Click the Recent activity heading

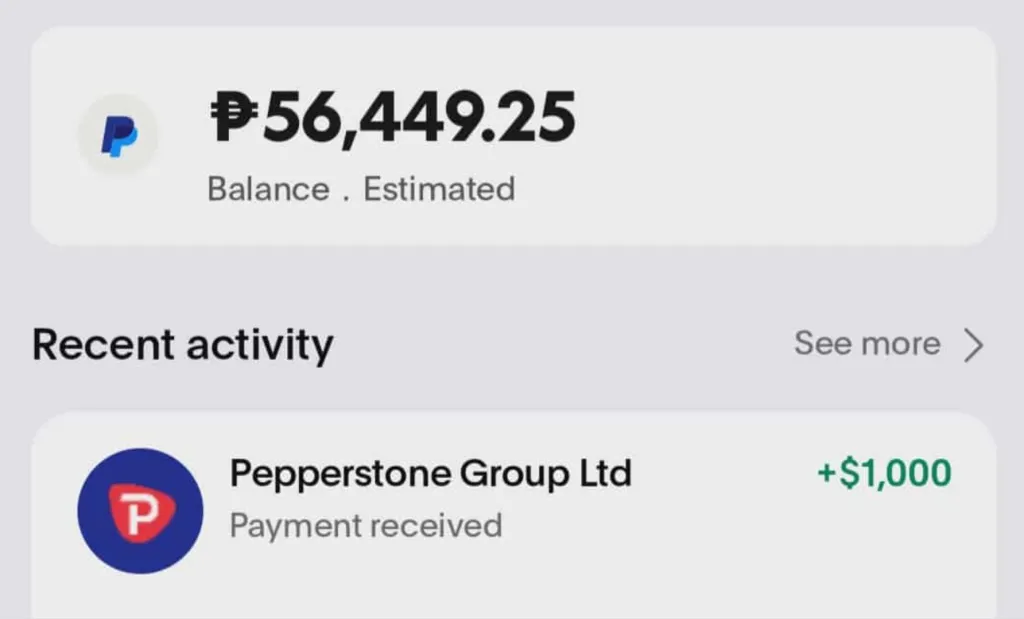(182, 345)
